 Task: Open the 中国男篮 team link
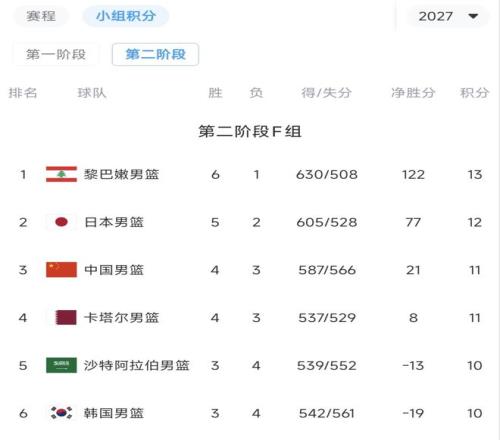(x=114, y=270)
